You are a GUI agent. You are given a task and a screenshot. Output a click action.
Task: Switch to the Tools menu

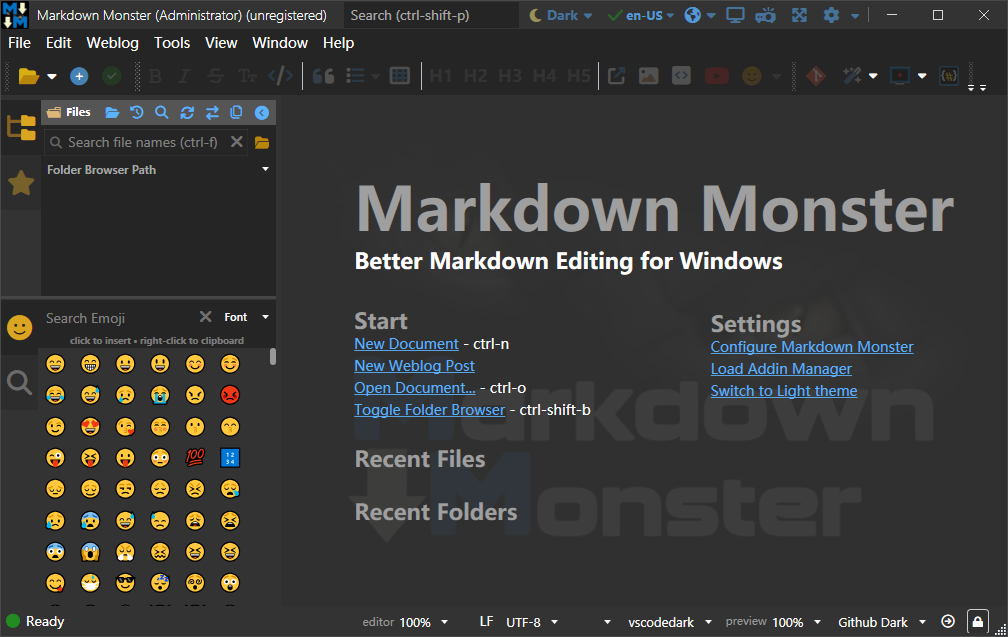click(x=172, y=43)
